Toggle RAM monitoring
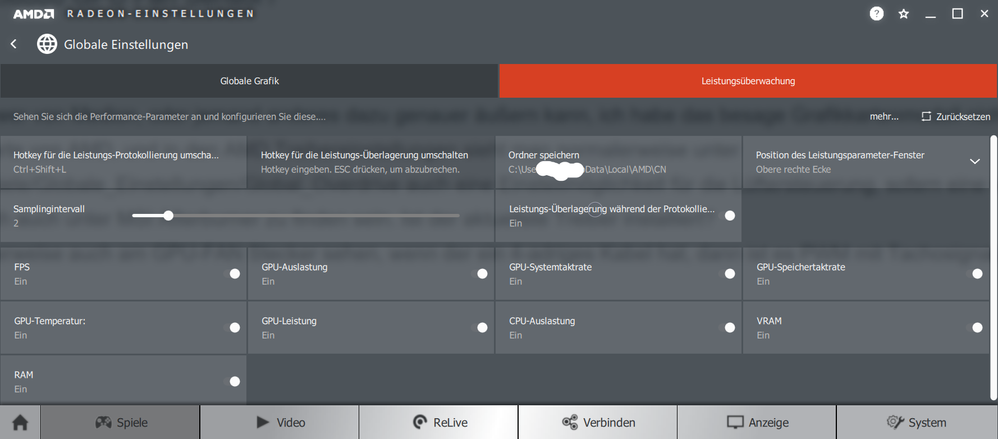The width and height of the screenshot is (998, 439). pyautogui.click(x=235, y=381)
